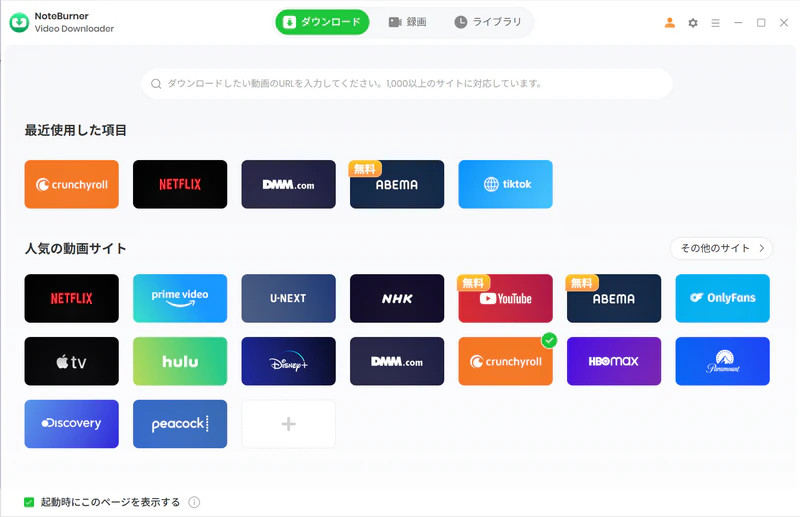Expand その他のサイト to see more sites
The height and width of the screenshot is (517, 800).
coord(721,248)
